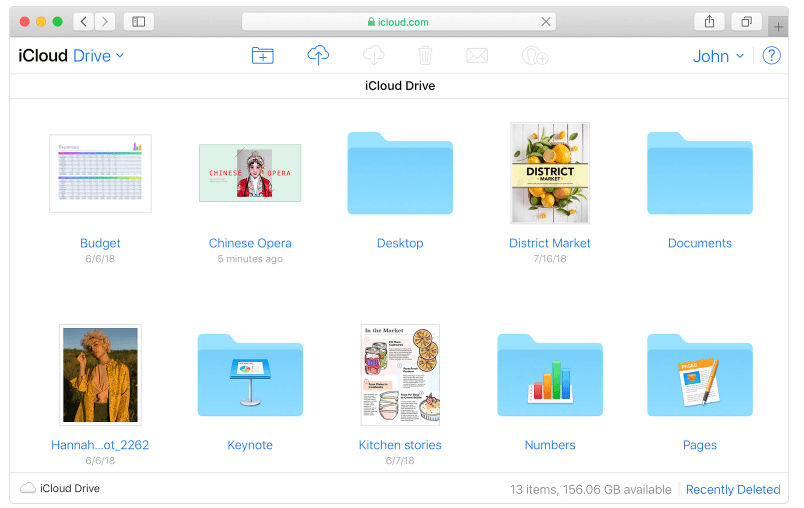The image size is (804, 508).
Task: Click the Chinese Opera file name
Action: click(x=250, y=243)
